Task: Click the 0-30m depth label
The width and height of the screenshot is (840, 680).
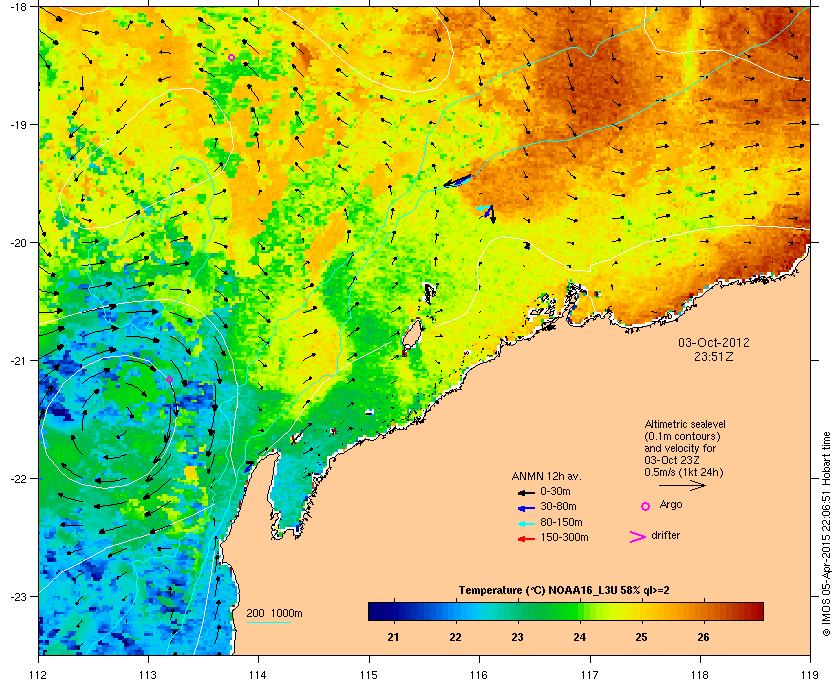Action: [556, 491]
